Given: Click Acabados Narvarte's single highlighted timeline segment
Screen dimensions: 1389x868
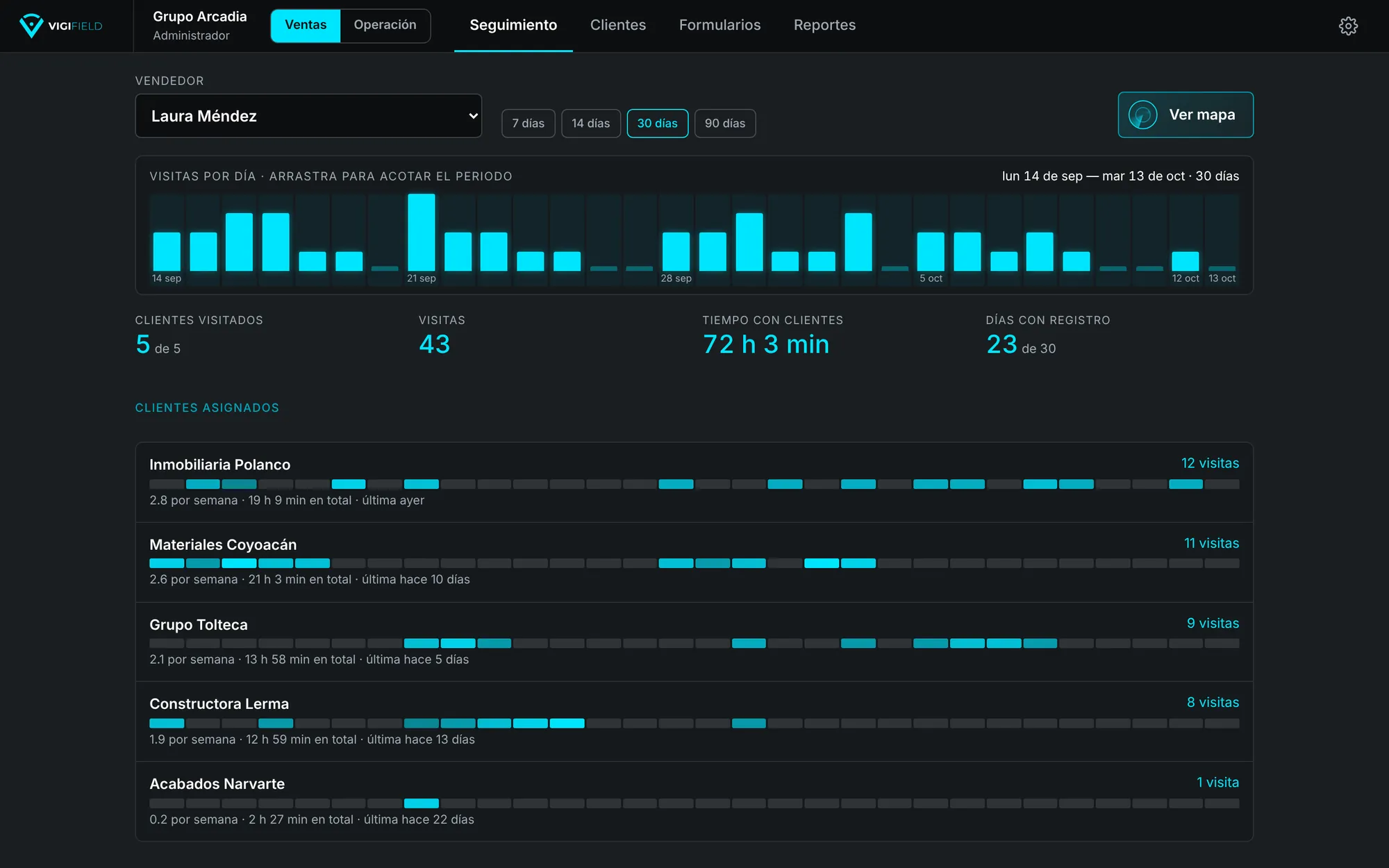Looking at the screenshot, I should tap(422, 803).
